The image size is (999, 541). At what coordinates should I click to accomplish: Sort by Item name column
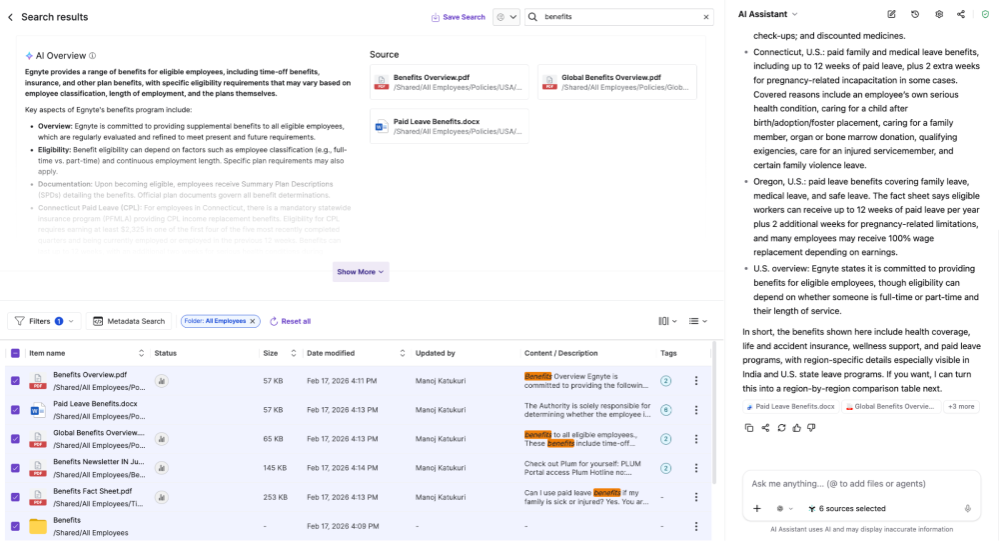[x=141, y=353]
